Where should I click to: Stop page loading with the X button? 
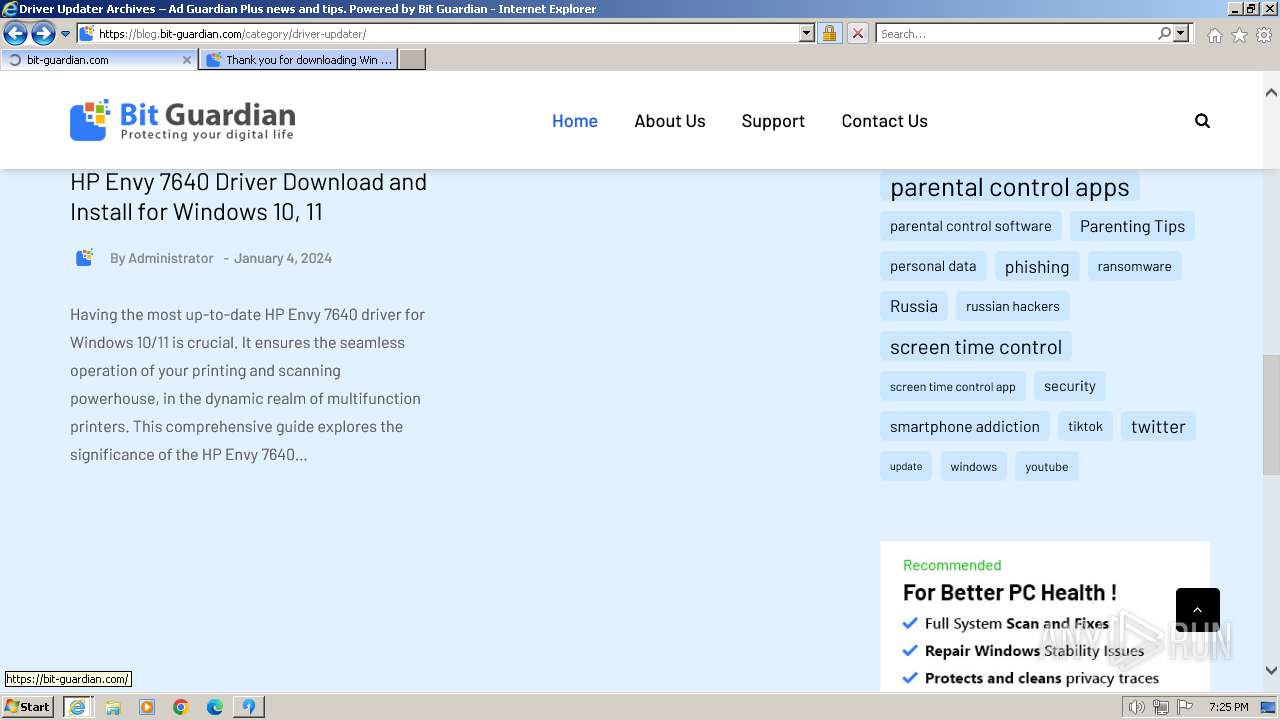pyautogui.click(x=858, y=34)
